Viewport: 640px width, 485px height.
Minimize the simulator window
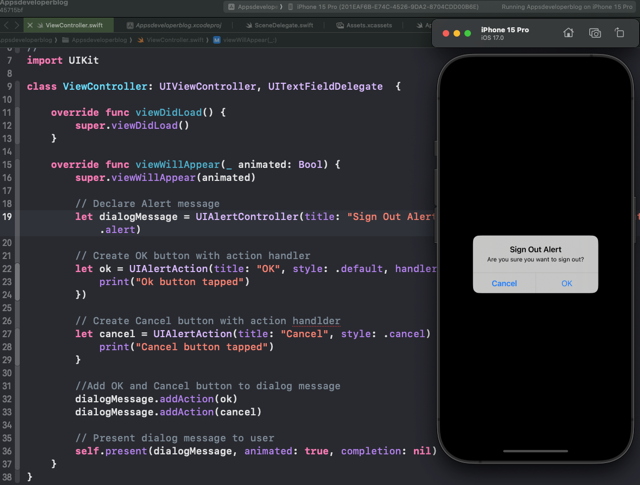pos(457,33)
